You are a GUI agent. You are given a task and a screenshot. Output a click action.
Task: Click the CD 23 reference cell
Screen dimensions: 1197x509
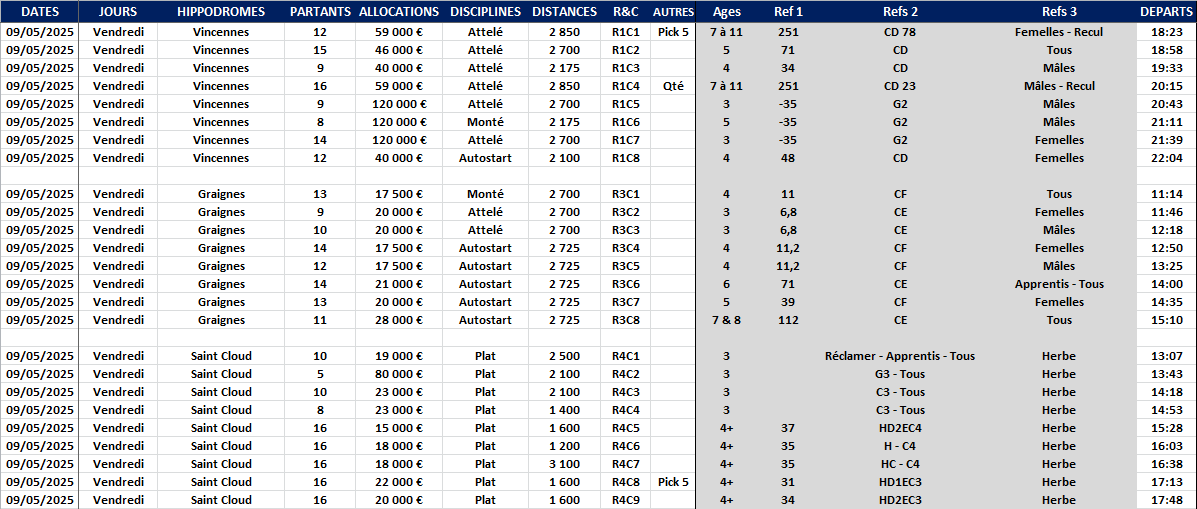click(900, 86)
